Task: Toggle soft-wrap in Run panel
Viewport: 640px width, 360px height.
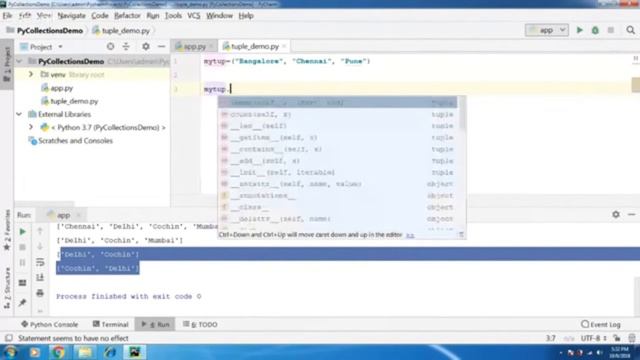Action: tap(40, 262)
